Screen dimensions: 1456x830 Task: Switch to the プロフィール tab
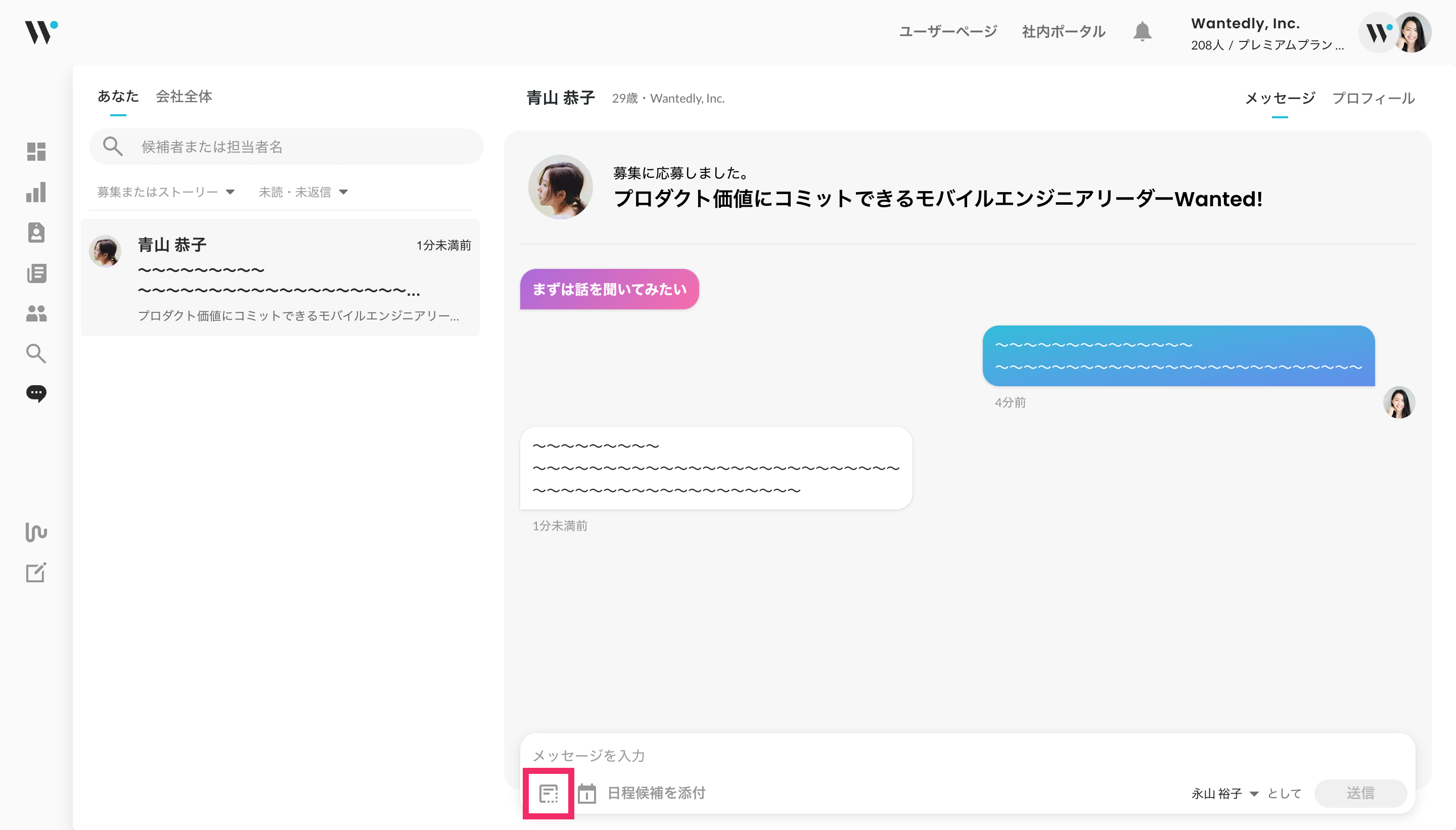coord(1373,98)
